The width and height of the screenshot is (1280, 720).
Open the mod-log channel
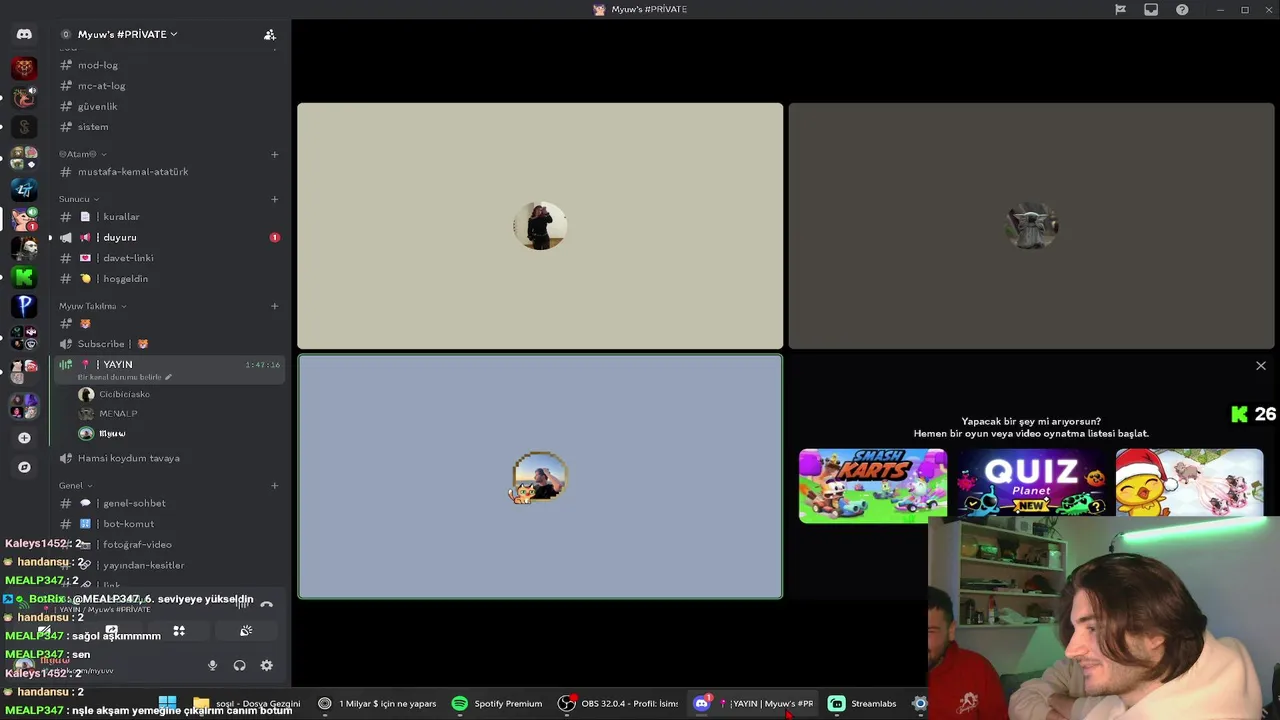click(170, 65)
